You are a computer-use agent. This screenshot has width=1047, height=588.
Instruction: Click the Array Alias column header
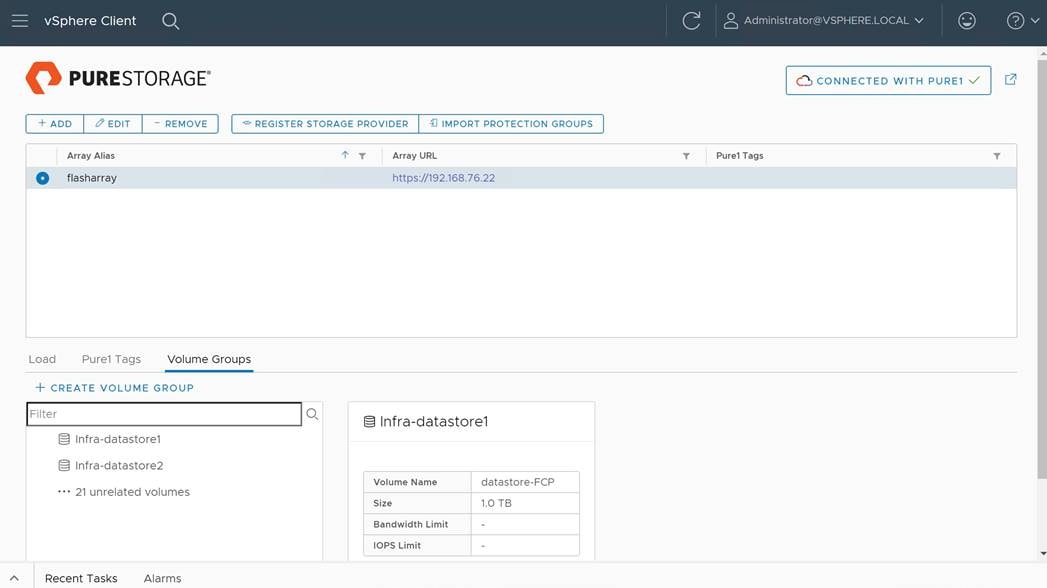pyautogui.click(x=91, y=156)
